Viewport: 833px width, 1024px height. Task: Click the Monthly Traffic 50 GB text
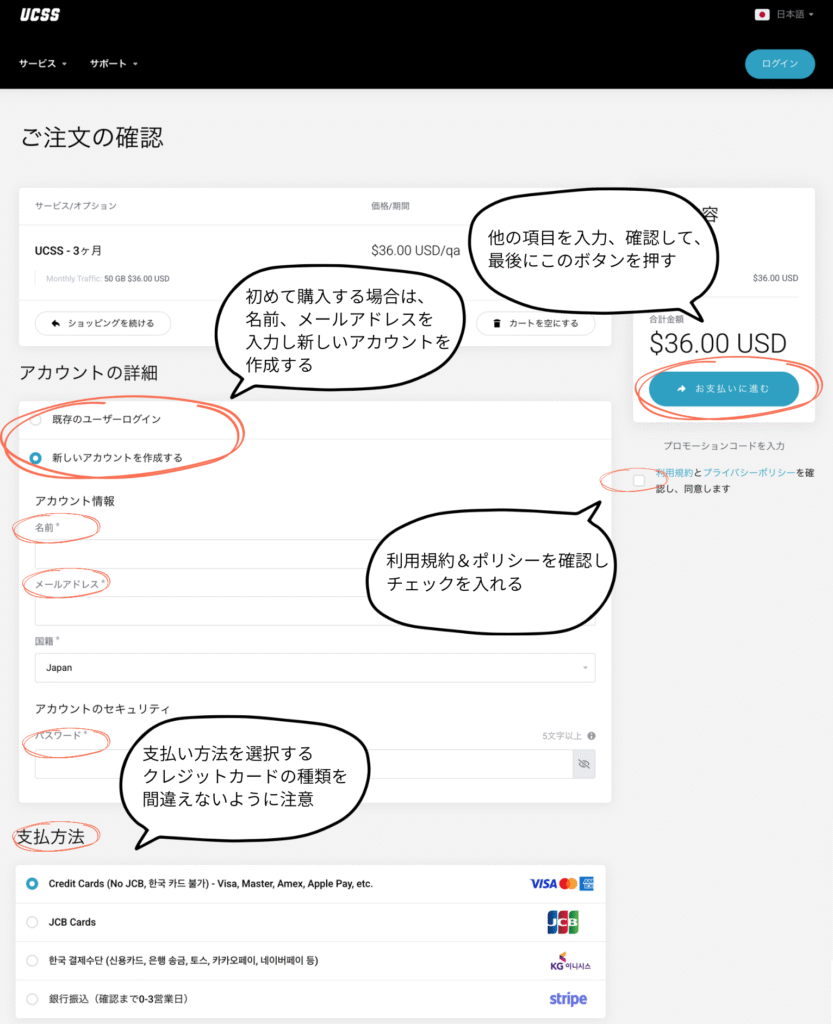pyautogui.click(x=108, y=279)
